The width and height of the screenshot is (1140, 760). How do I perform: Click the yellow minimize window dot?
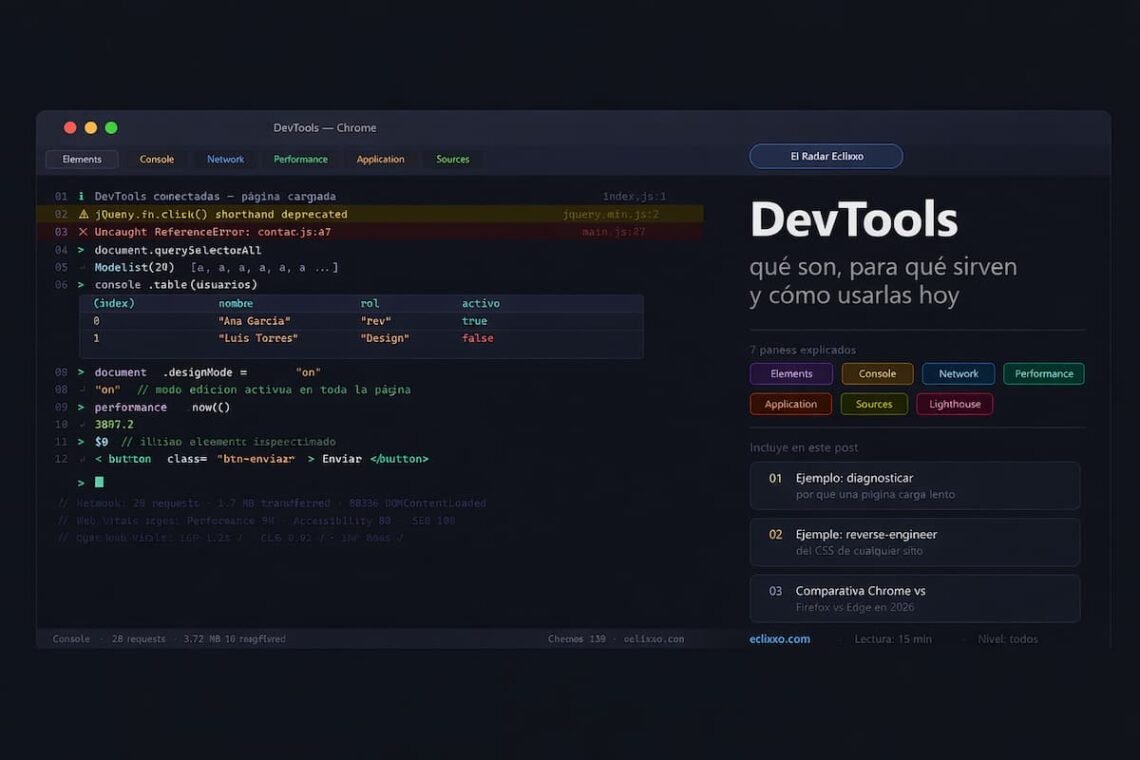tap(91, 128)
